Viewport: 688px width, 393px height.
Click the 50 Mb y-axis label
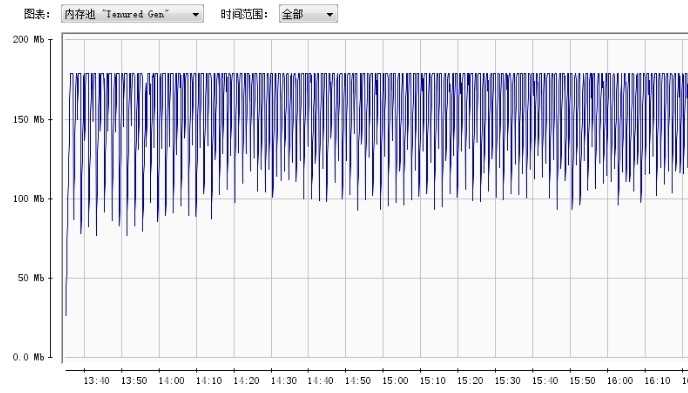pyautogui.click(x=31, y=278)
